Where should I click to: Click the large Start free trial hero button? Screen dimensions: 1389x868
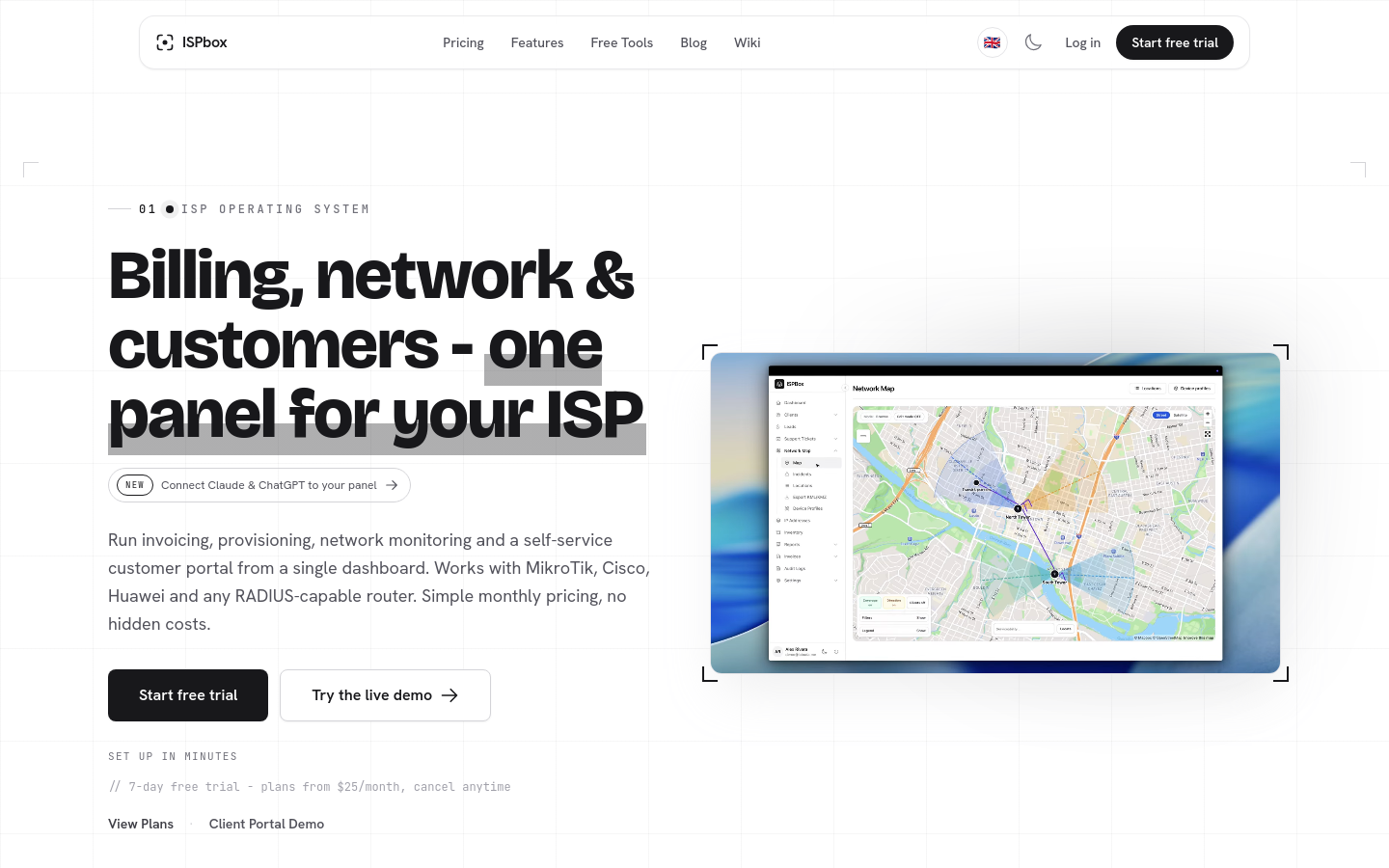click(x=188, y=695)
